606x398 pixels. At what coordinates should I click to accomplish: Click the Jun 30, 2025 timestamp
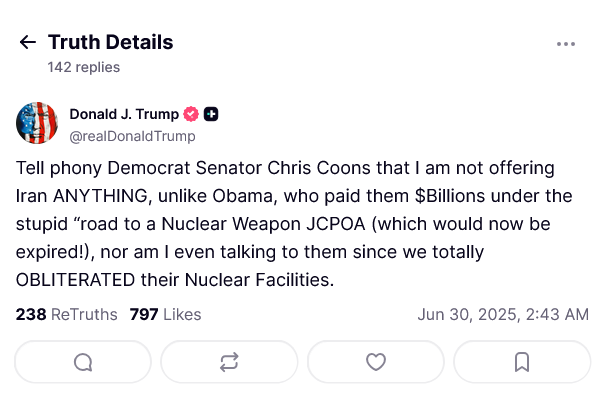click(503, 315)
